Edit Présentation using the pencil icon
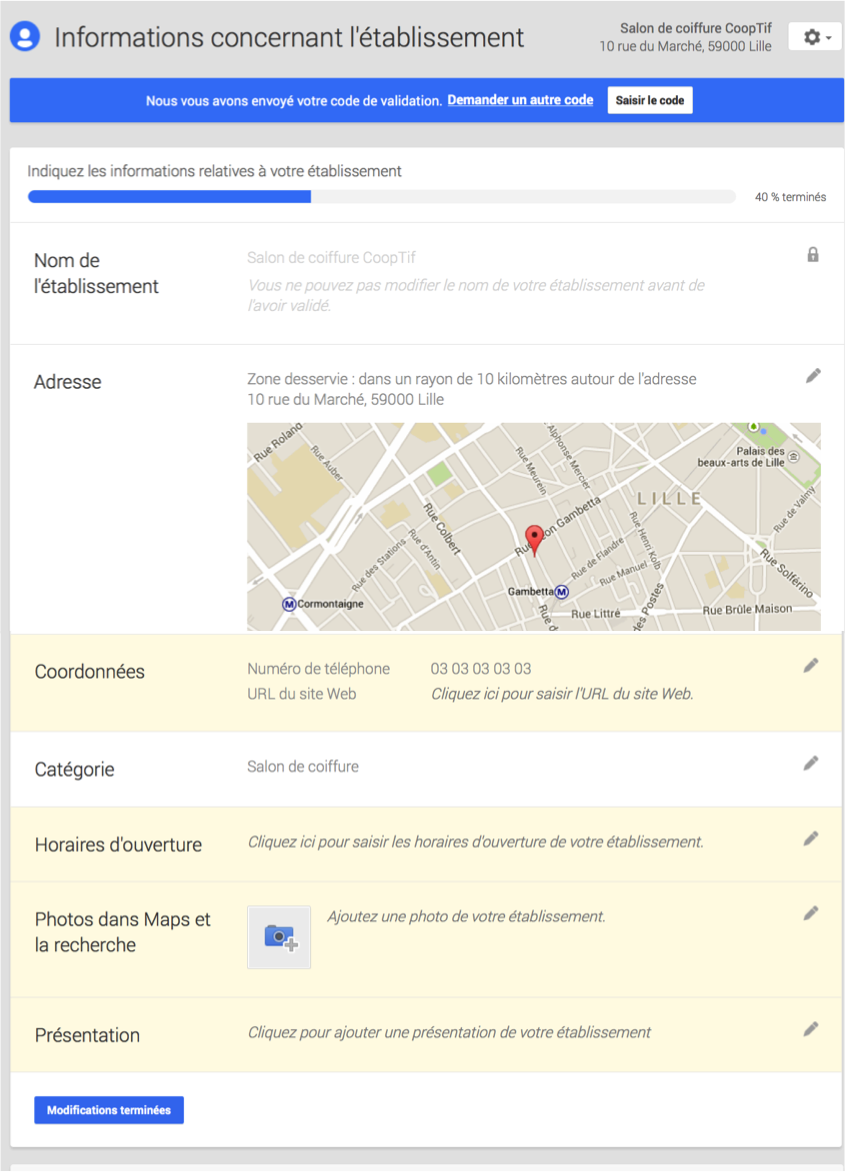The image size is (845, 1172). pos(811,1029)
